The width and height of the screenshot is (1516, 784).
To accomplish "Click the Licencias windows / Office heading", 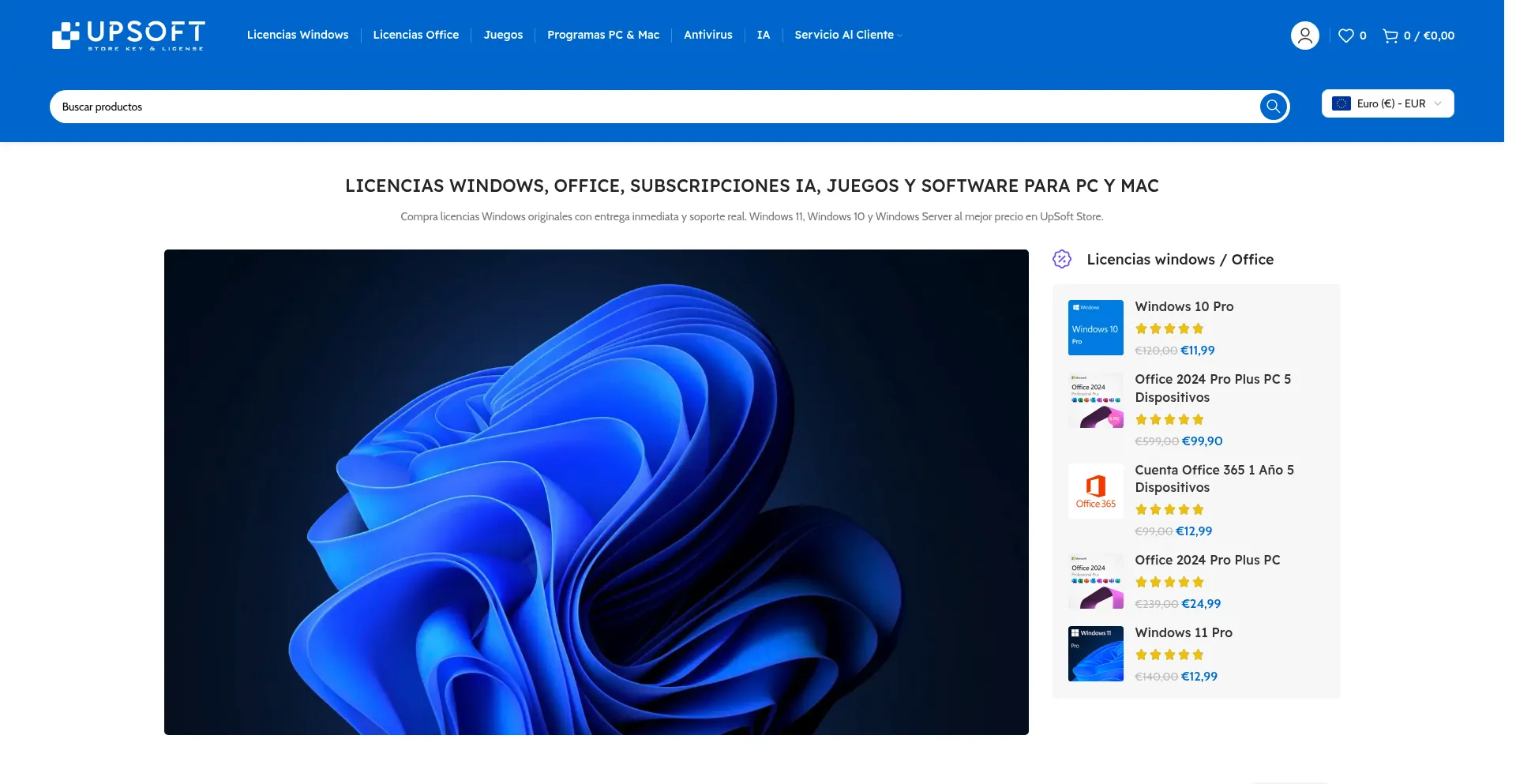I will tap(1180, 259).
